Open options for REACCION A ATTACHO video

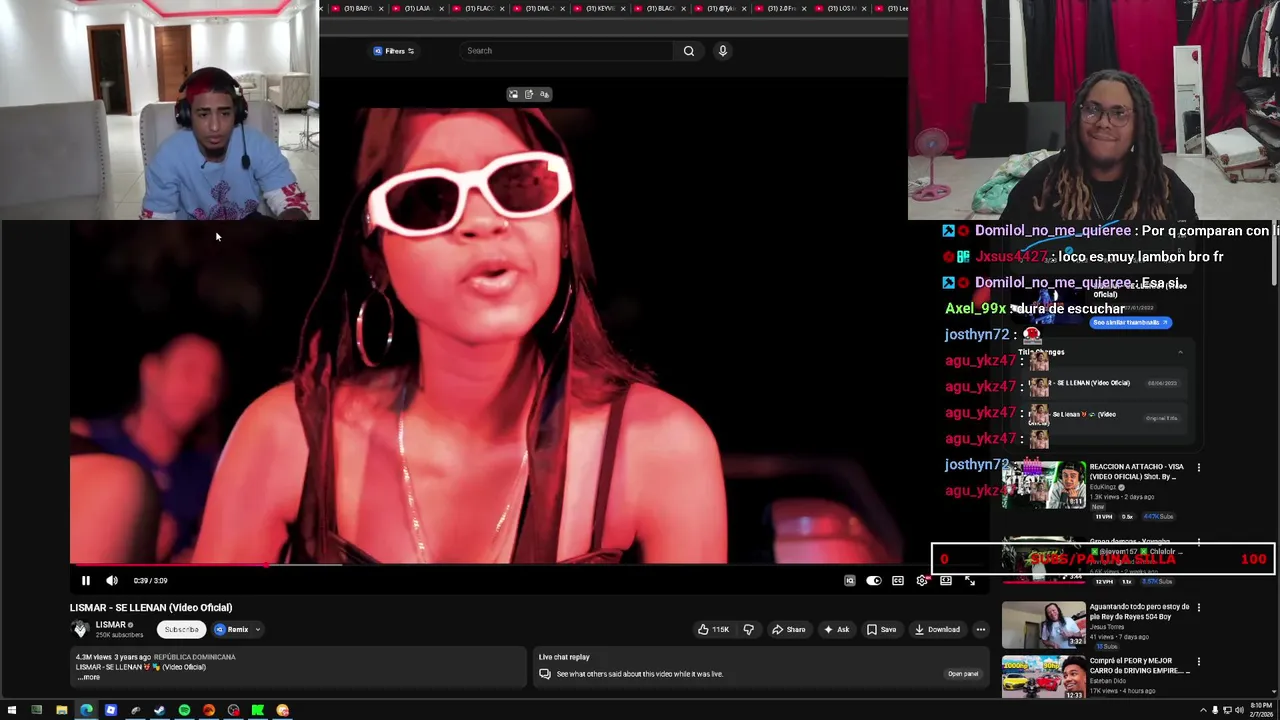pyautogui.click(x=1199, y=467)
